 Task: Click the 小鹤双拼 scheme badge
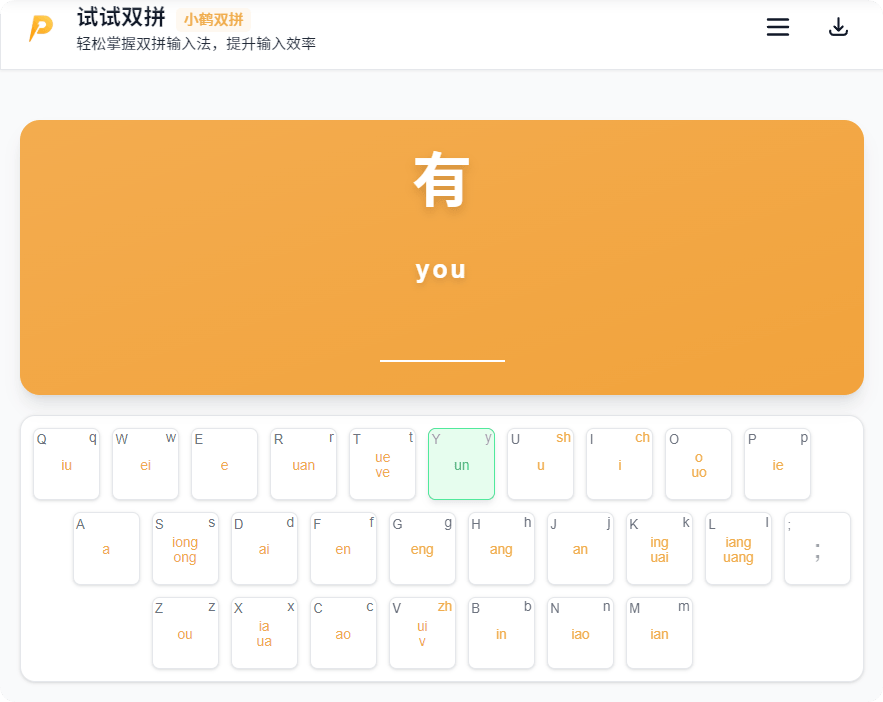tap(213, 19)
